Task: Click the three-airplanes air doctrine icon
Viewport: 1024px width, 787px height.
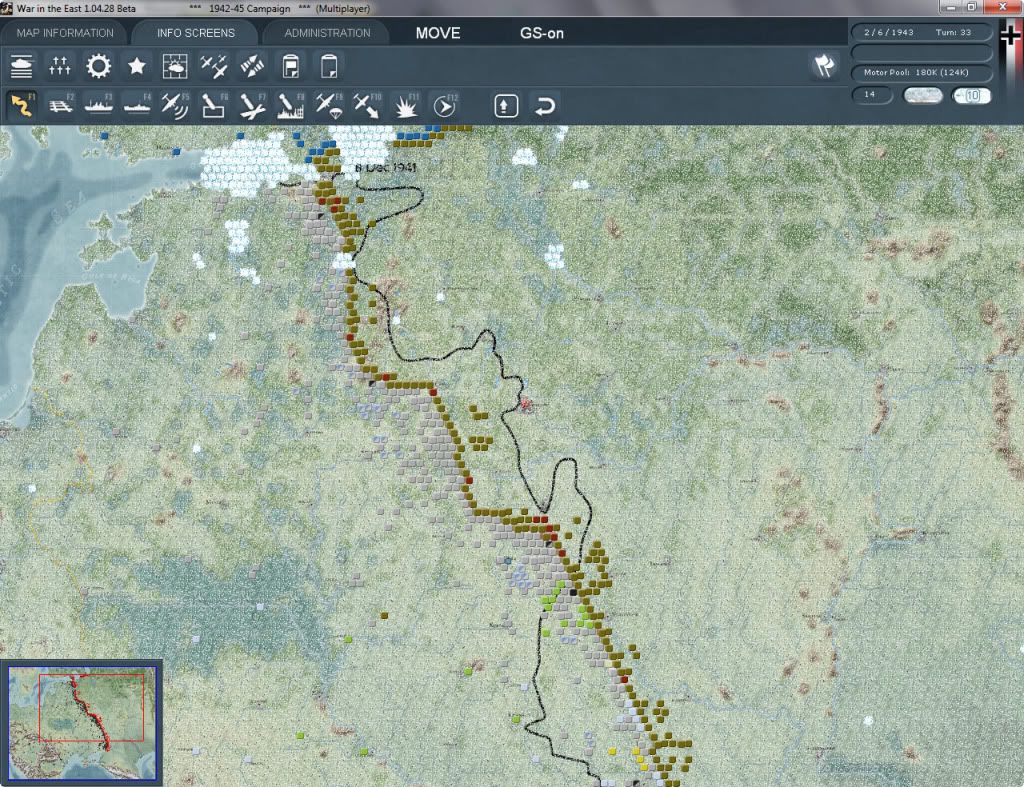Action: (x=214, y=67)
